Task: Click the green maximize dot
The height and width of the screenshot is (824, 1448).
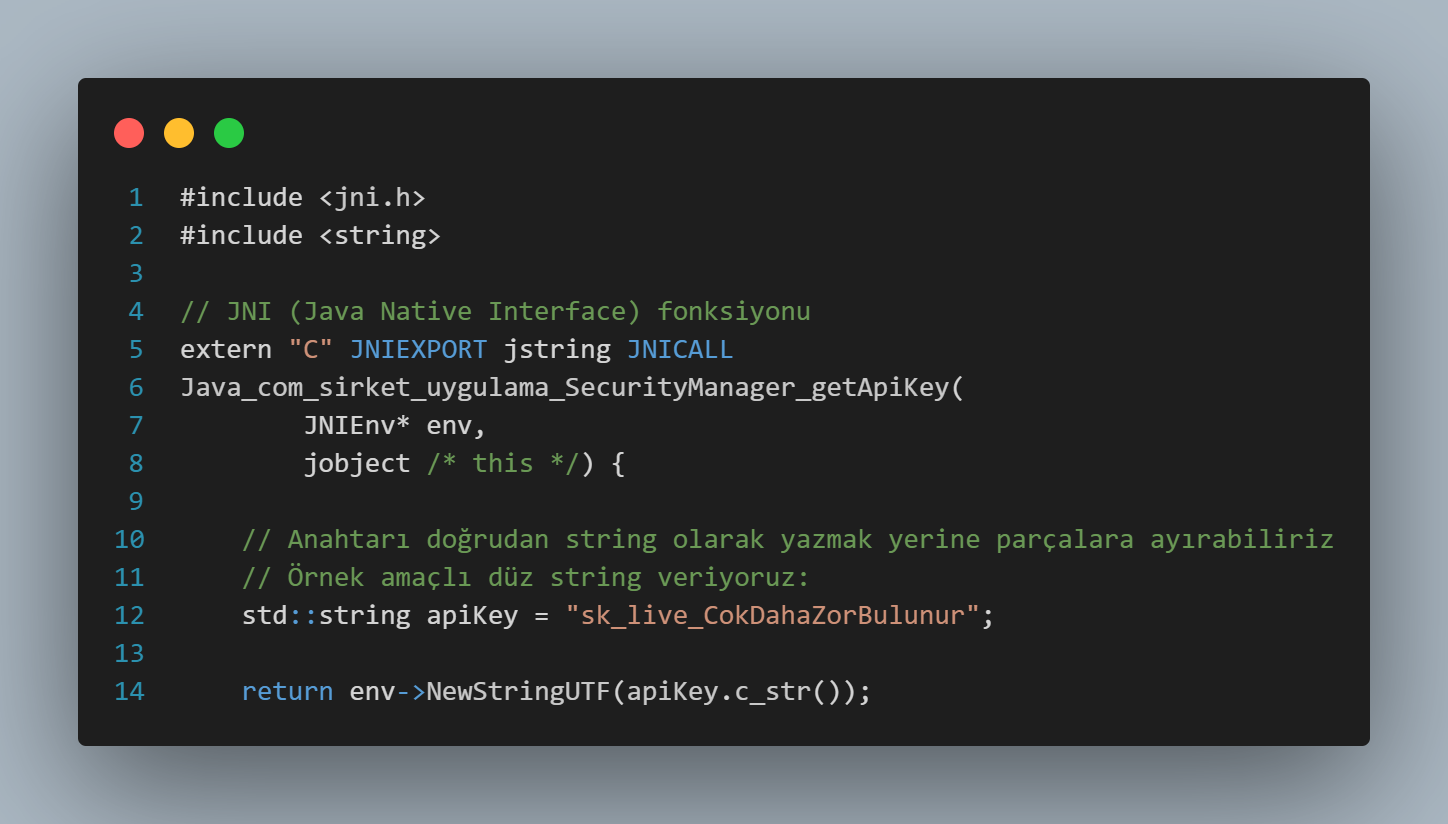Action: tap(229, 133)
